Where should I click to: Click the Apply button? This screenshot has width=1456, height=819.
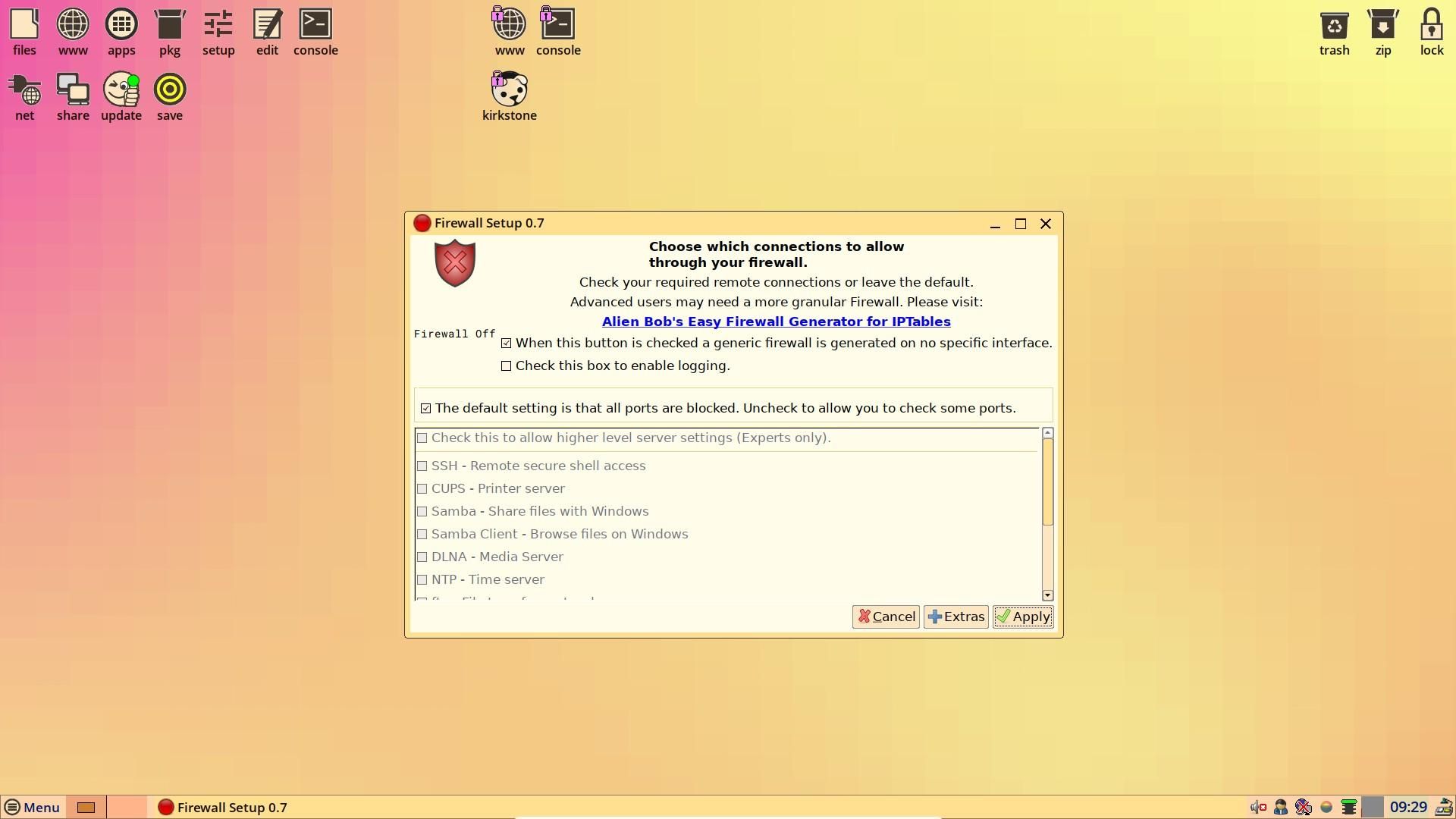(x=1022, y=616)
